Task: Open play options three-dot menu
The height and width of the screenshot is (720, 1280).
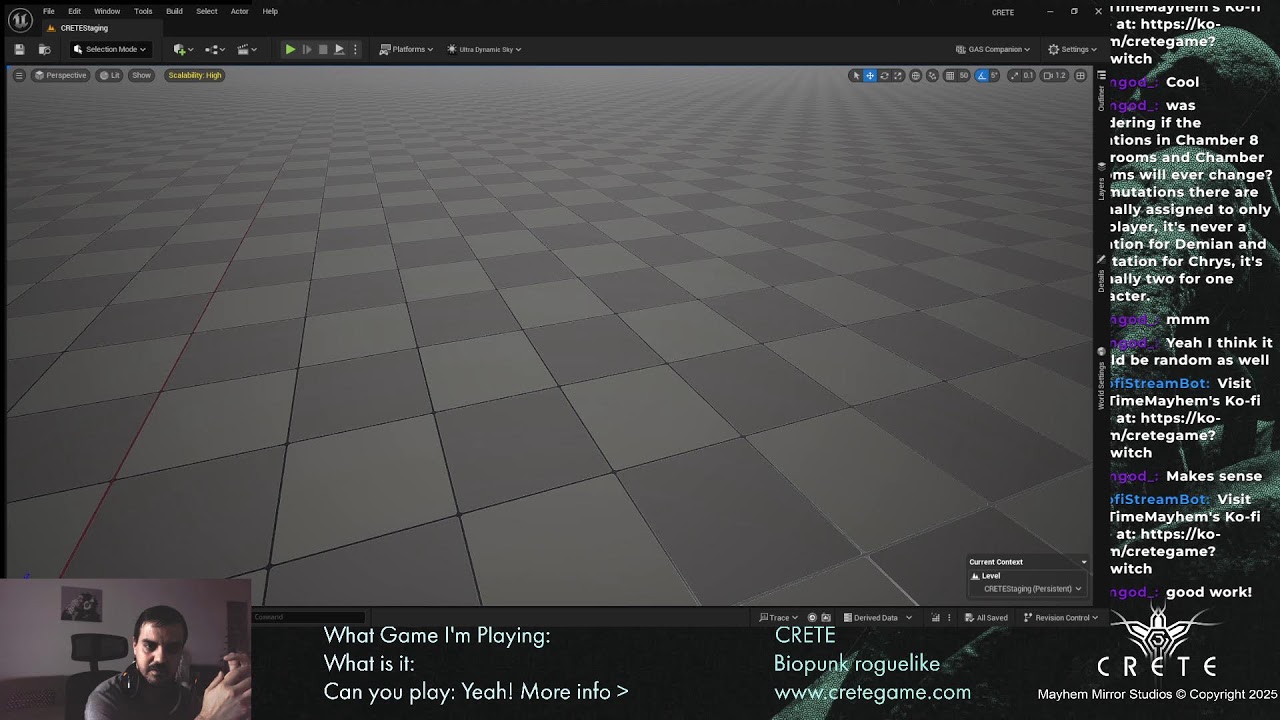Action: coord(355,49)
